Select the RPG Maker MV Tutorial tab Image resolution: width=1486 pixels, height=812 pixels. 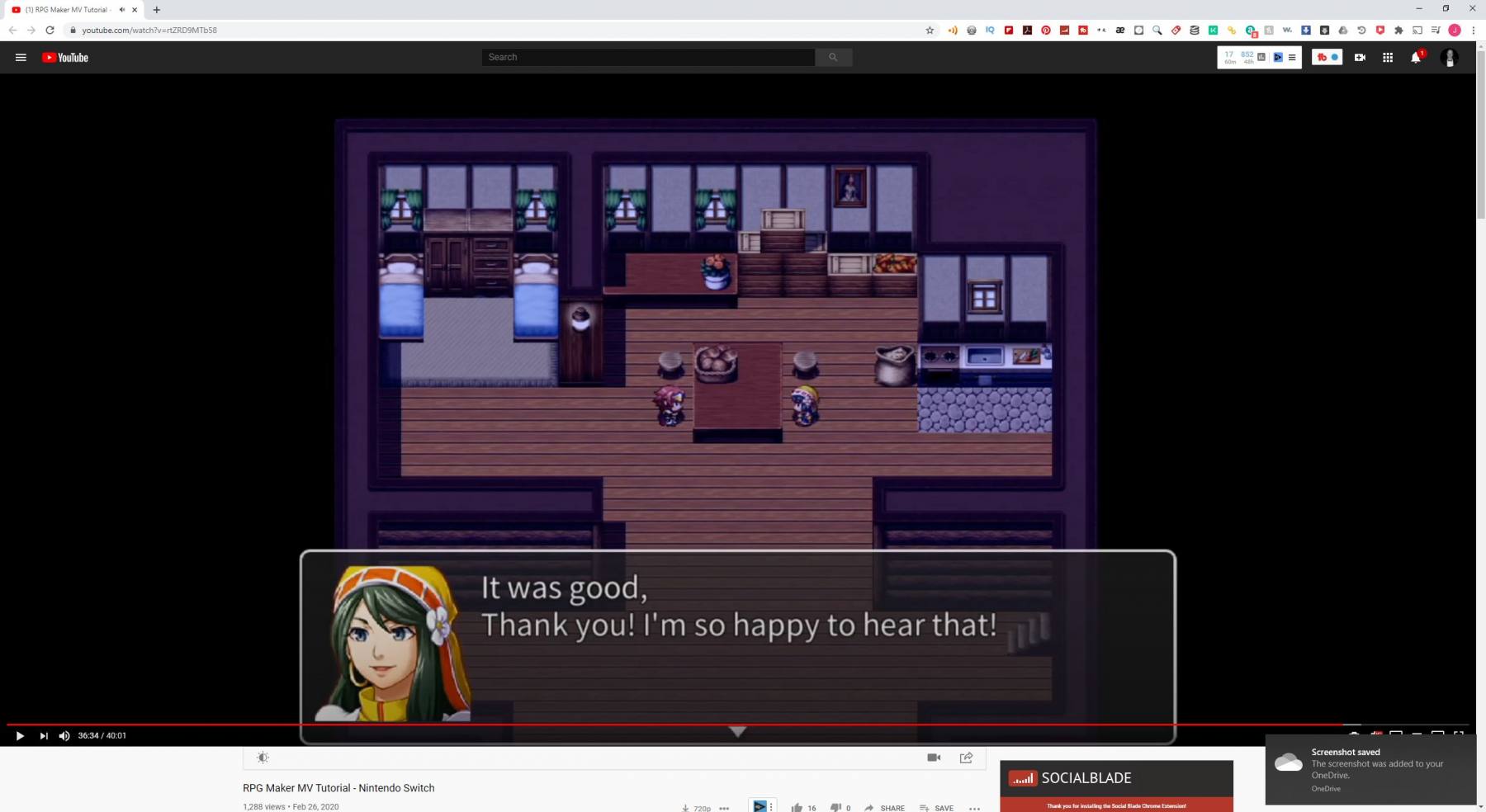click(x=67, y=10)
